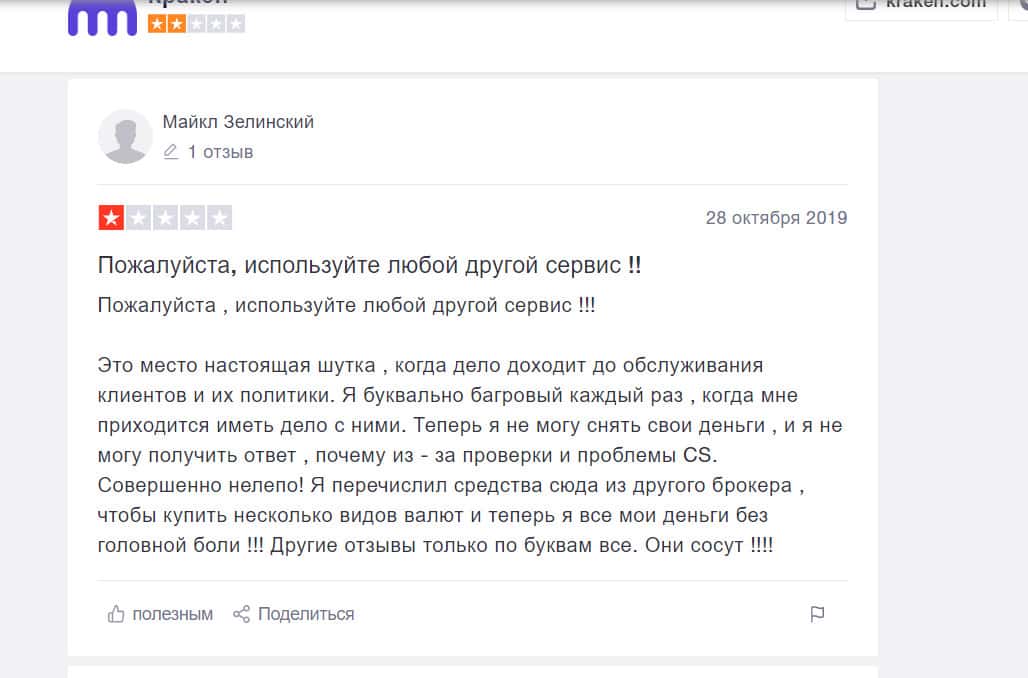
Task: Click the share icon next to Поделиться
Action: point(241,614)
